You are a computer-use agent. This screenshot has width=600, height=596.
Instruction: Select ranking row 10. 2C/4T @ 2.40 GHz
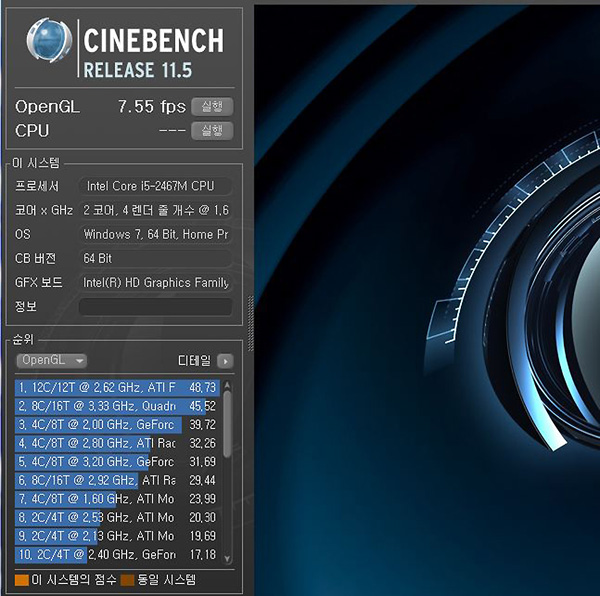[117, 555]
